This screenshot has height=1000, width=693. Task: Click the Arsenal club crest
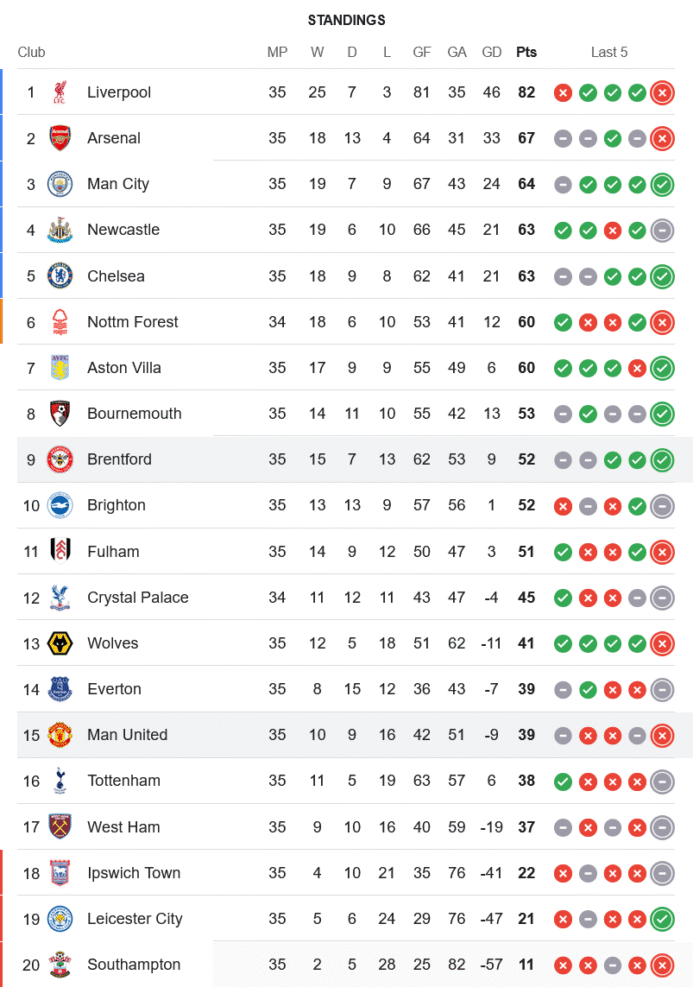(60, 138)
